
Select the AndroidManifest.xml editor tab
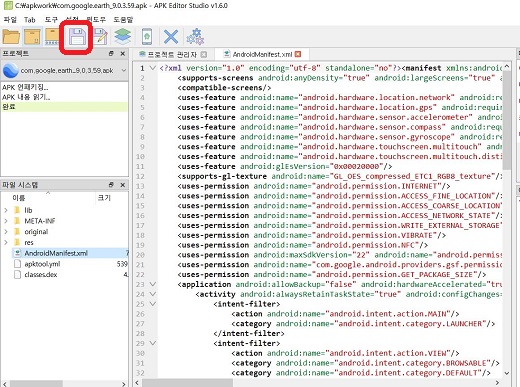(262, 54)
